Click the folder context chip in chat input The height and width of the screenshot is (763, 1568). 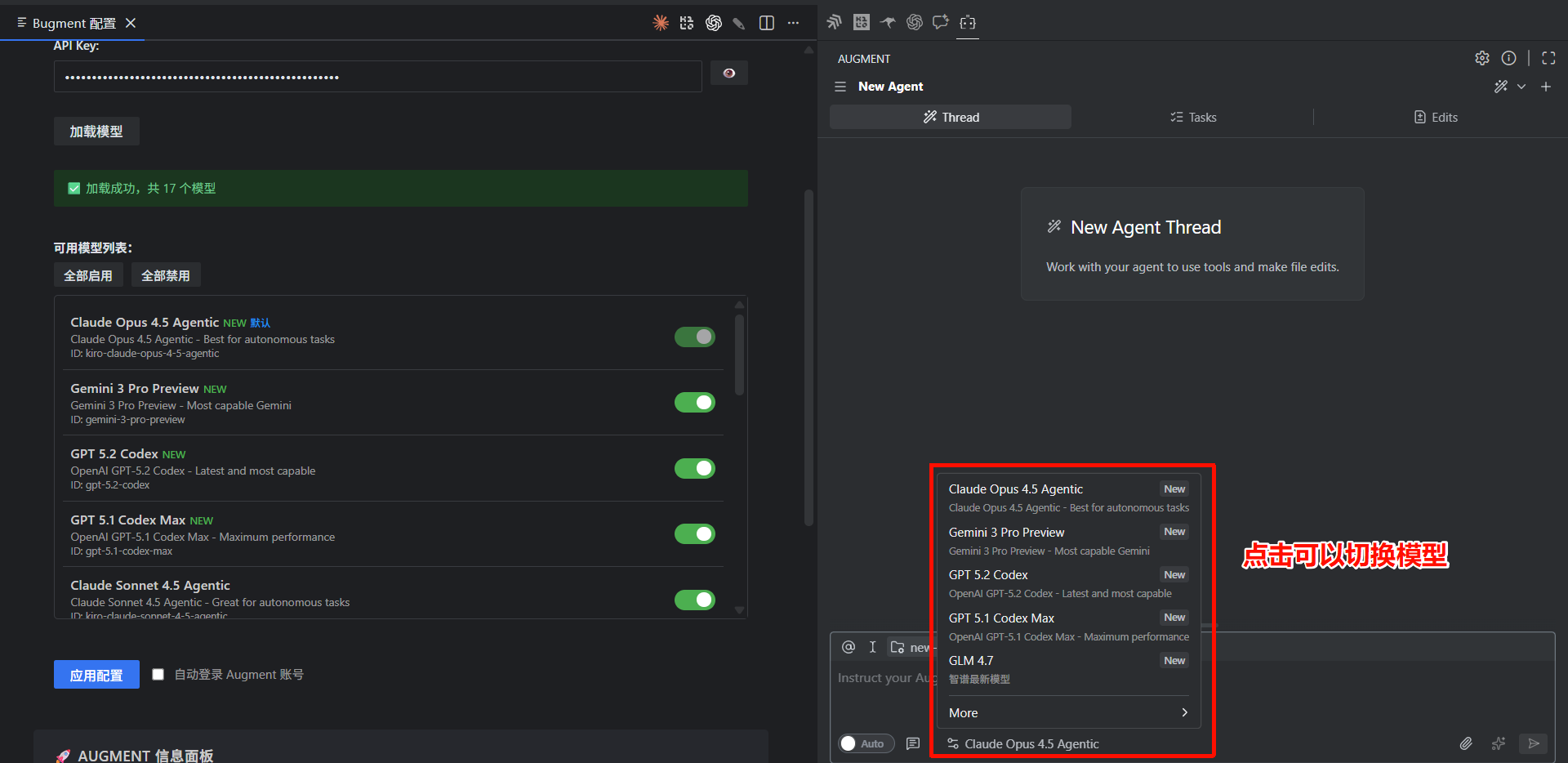coord(911,647)
